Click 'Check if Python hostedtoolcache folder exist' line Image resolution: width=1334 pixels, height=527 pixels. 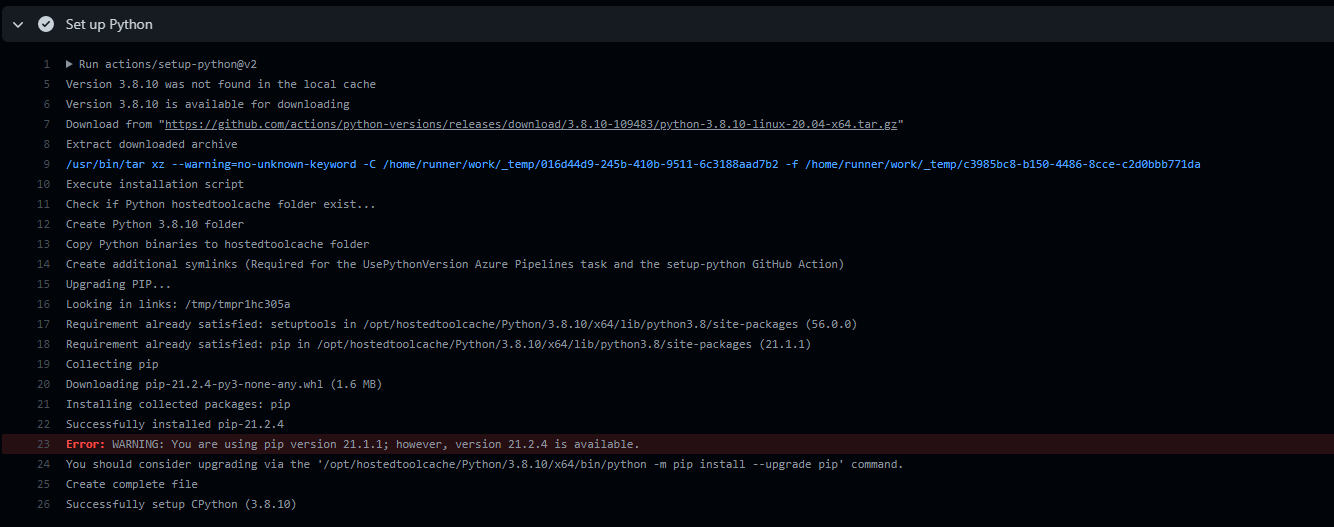tap(221, 204)
